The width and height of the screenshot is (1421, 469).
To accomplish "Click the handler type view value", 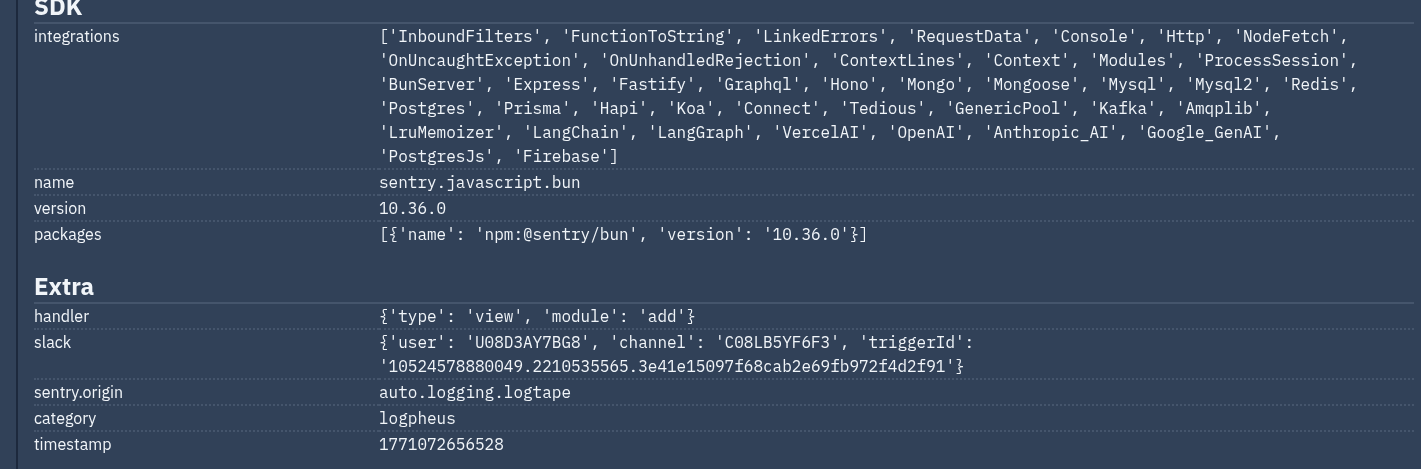I will (x=537, y=317).
